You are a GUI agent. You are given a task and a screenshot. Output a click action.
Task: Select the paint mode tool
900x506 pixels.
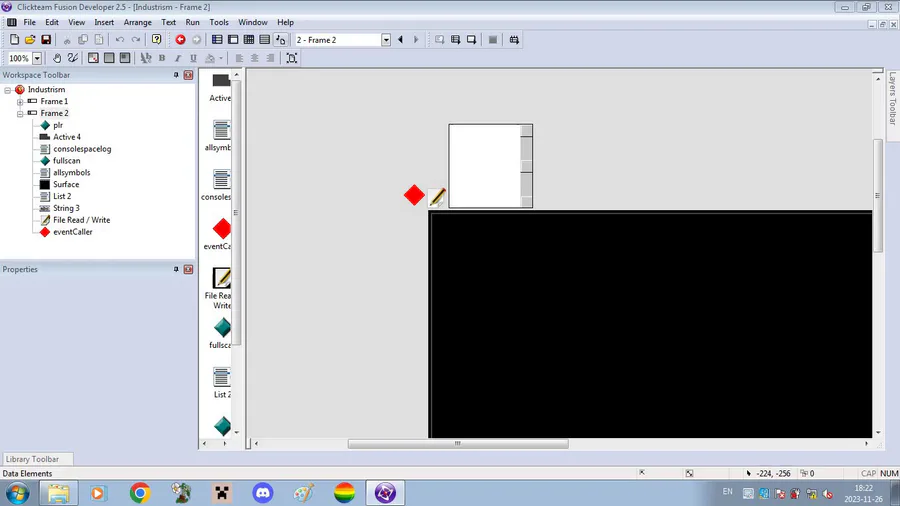72,58
